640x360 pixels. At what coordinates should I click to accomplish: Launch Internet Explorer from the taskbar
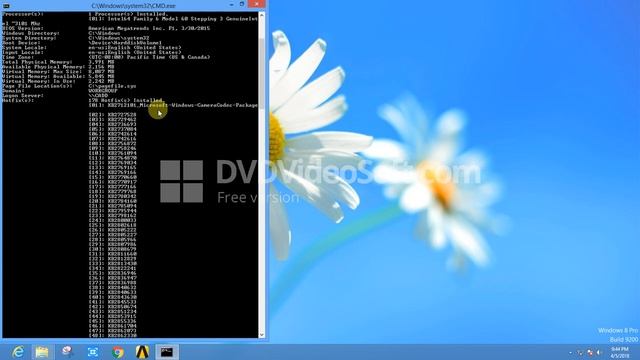tap(18, 352)
